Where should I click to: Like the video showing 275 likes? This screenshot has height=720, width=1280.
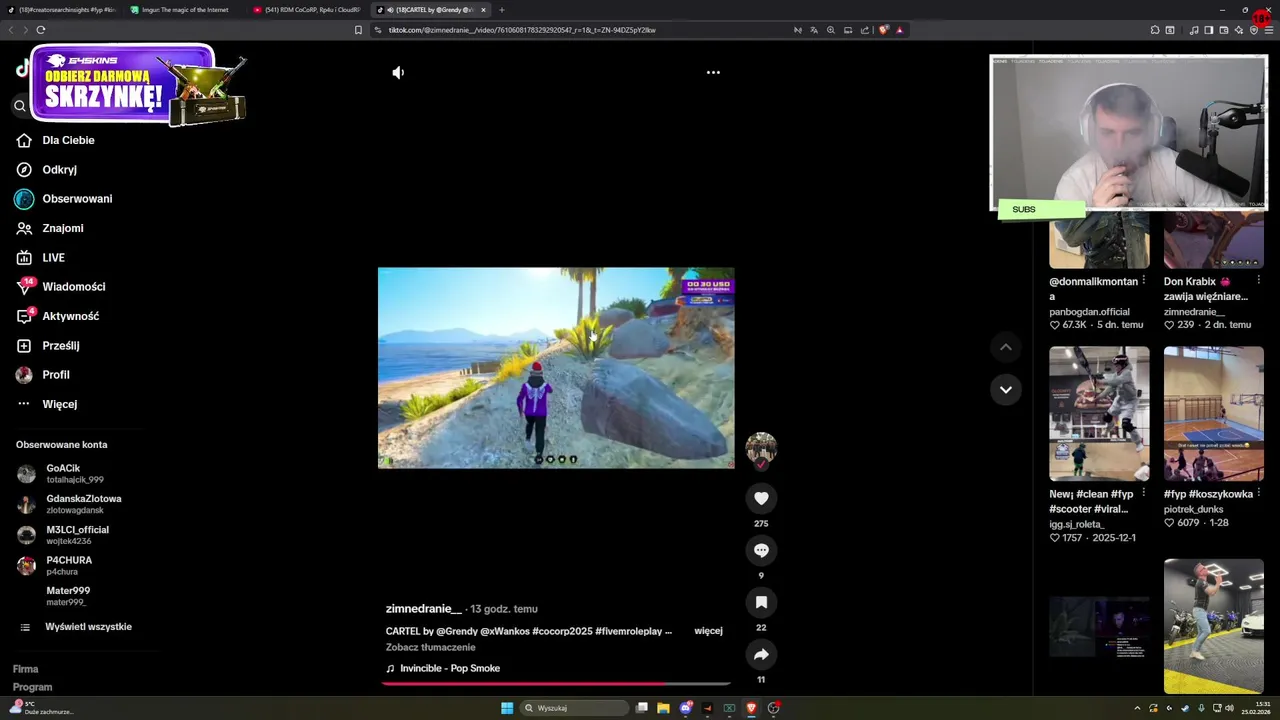(761, 498)
